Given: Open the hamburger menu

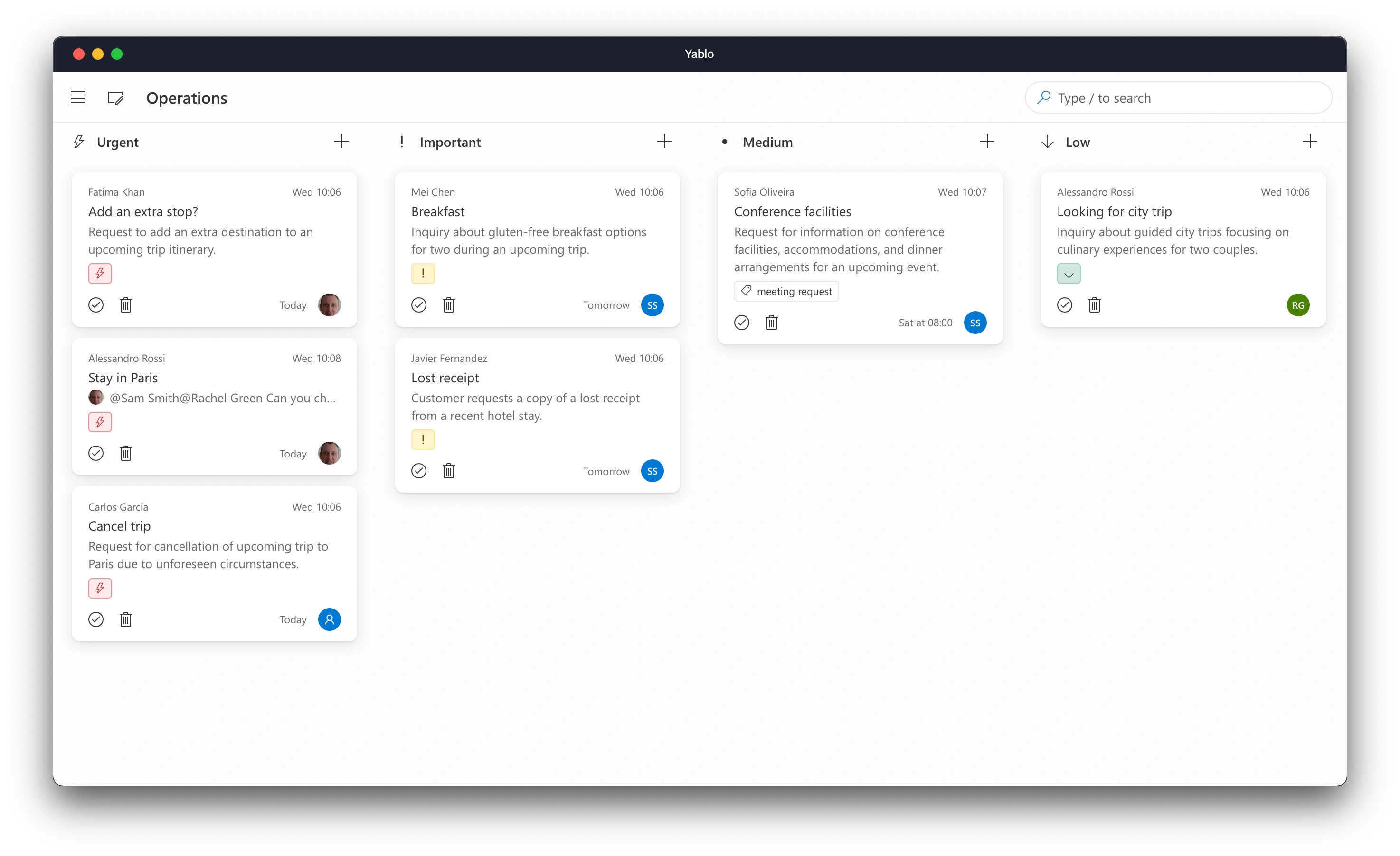Looking at the screenshot, I should point(78,97).
